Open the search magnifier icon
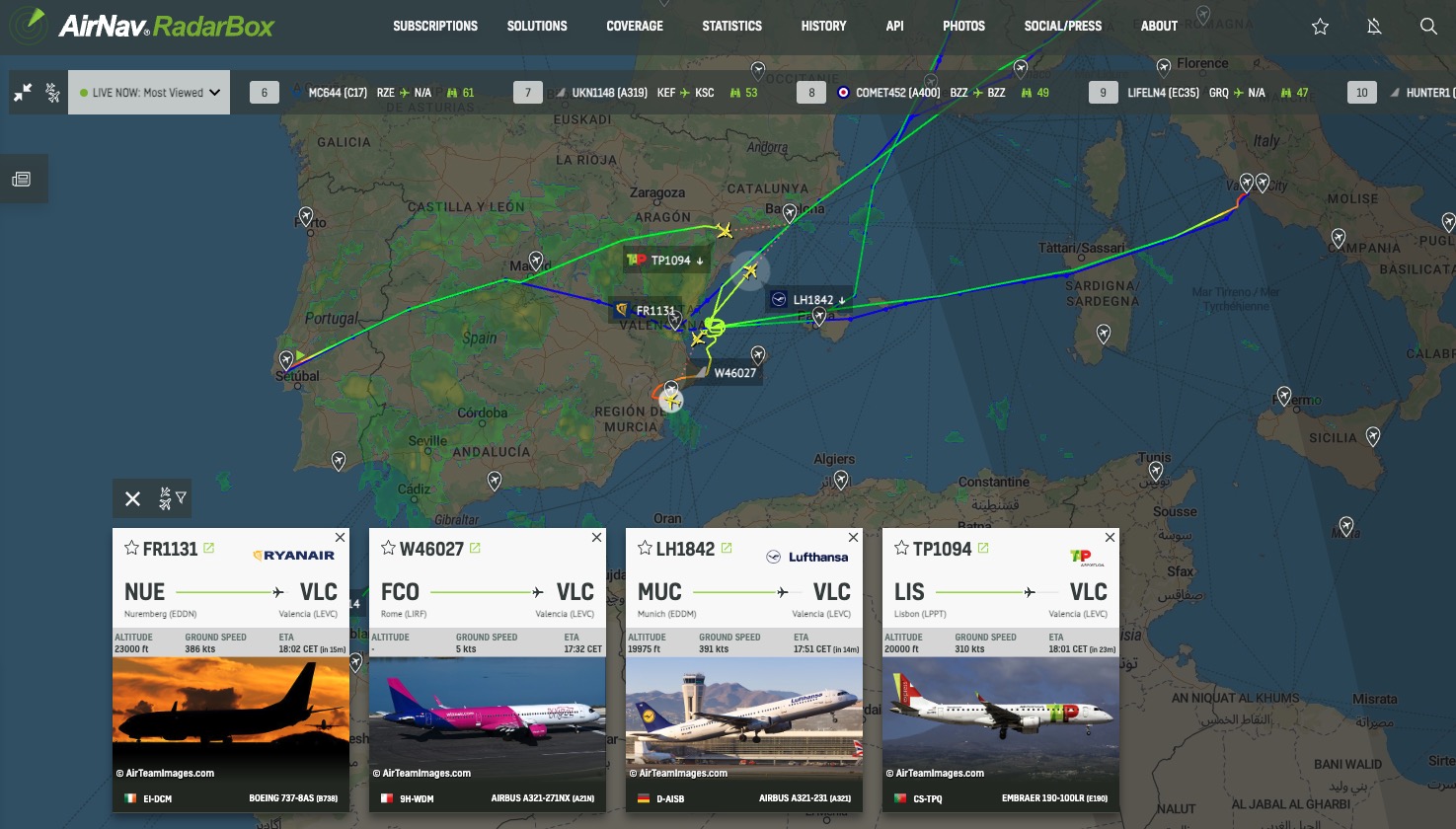 pyautogui.click(x=1428, y=27)
